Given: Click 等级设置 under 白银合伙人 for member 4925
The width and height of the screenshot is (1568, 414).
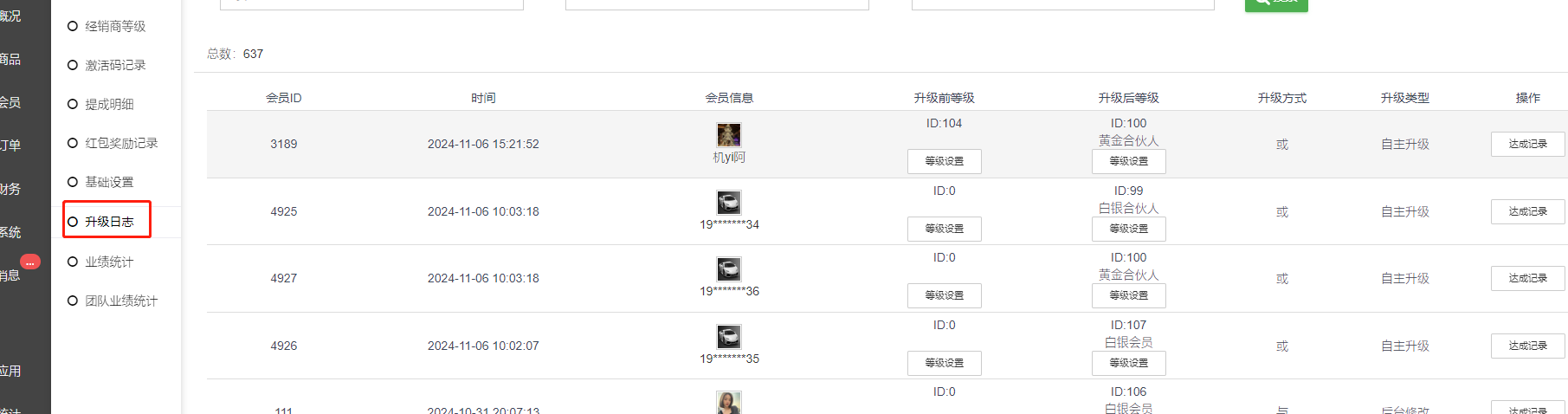Looking at the screenshot, I should 1128,229.
